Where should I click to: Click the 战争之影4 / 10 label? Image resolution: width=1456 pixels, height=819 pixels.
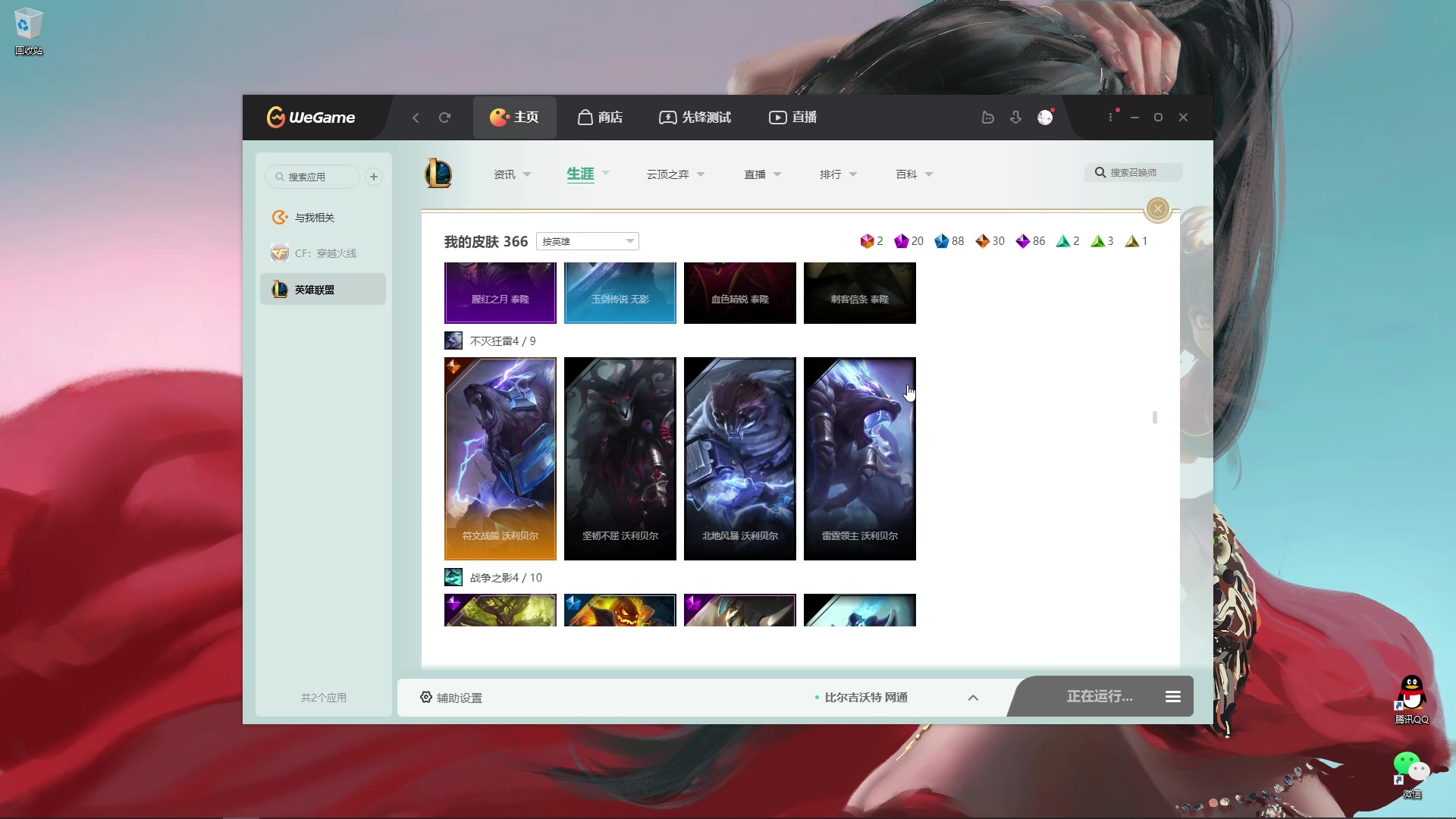[506, 578]
